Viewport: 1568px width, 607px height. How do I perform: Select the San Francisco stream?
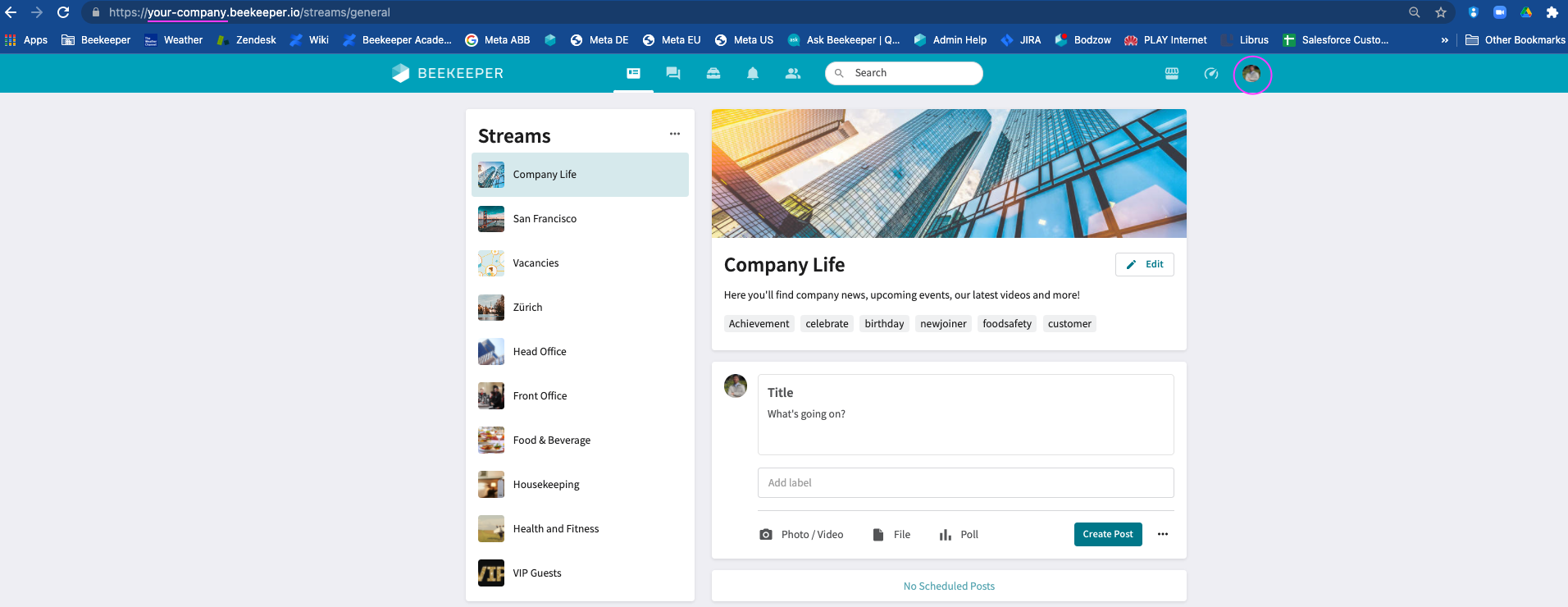[545, 219]
